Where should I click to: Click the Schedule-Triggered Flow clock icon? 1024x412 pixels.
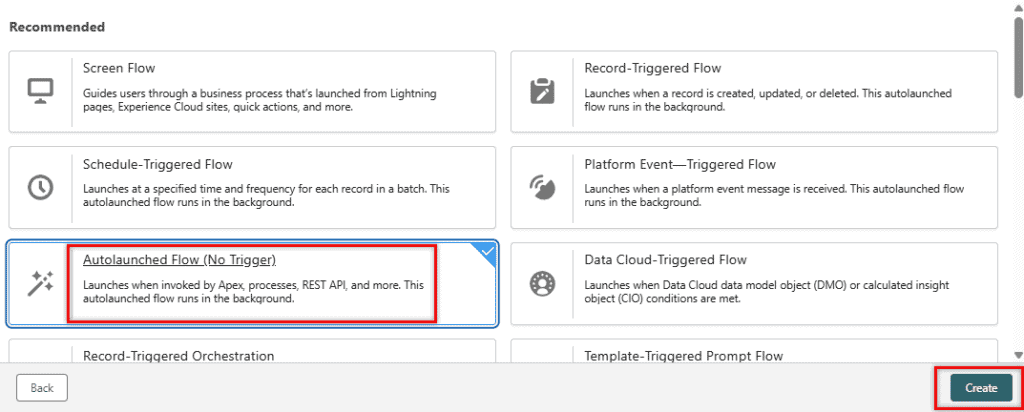click(x=40, y=187)
